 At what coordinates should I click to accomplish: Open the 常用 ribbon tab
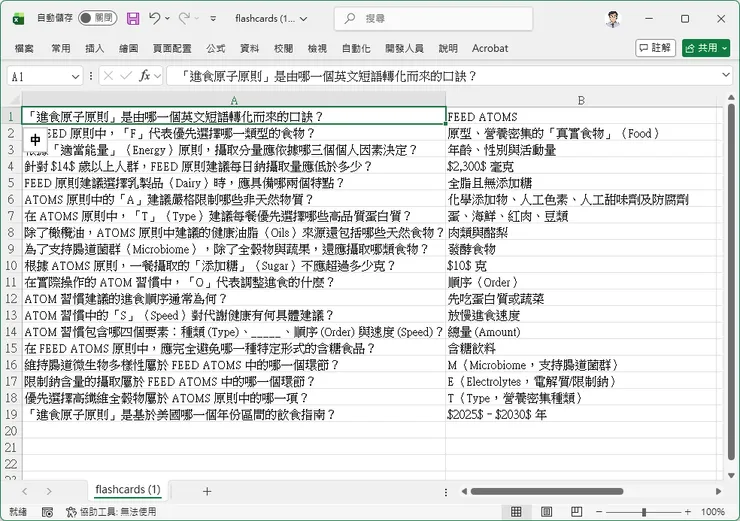(61, 48)
